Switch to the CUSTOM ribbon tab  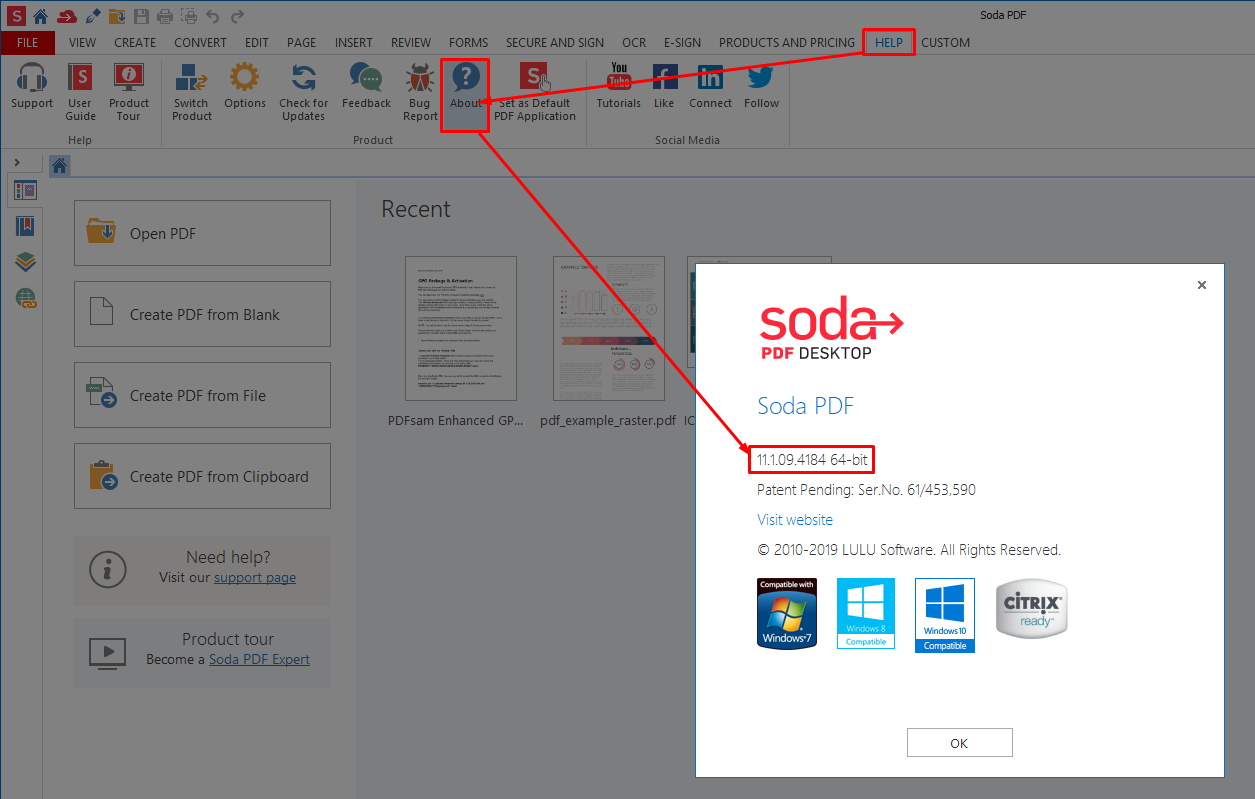tap(945, 43)
